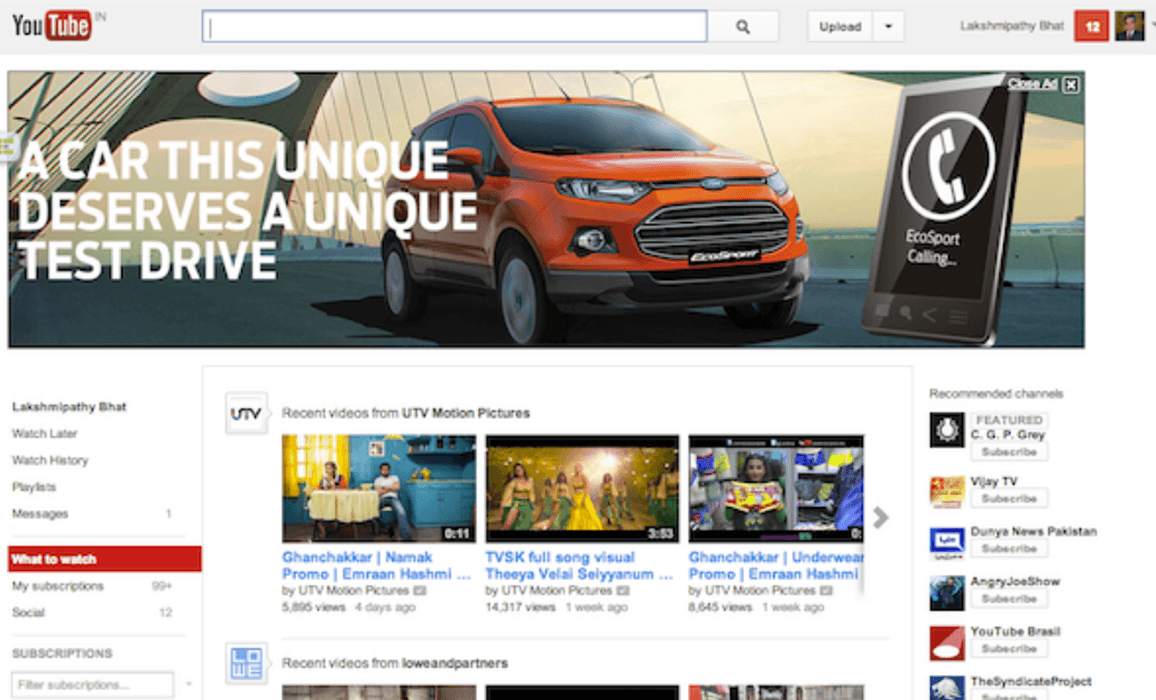Click the EcoSport car ad banner
The width and height of the screenshot is (1156, 700).
point(546,209)
